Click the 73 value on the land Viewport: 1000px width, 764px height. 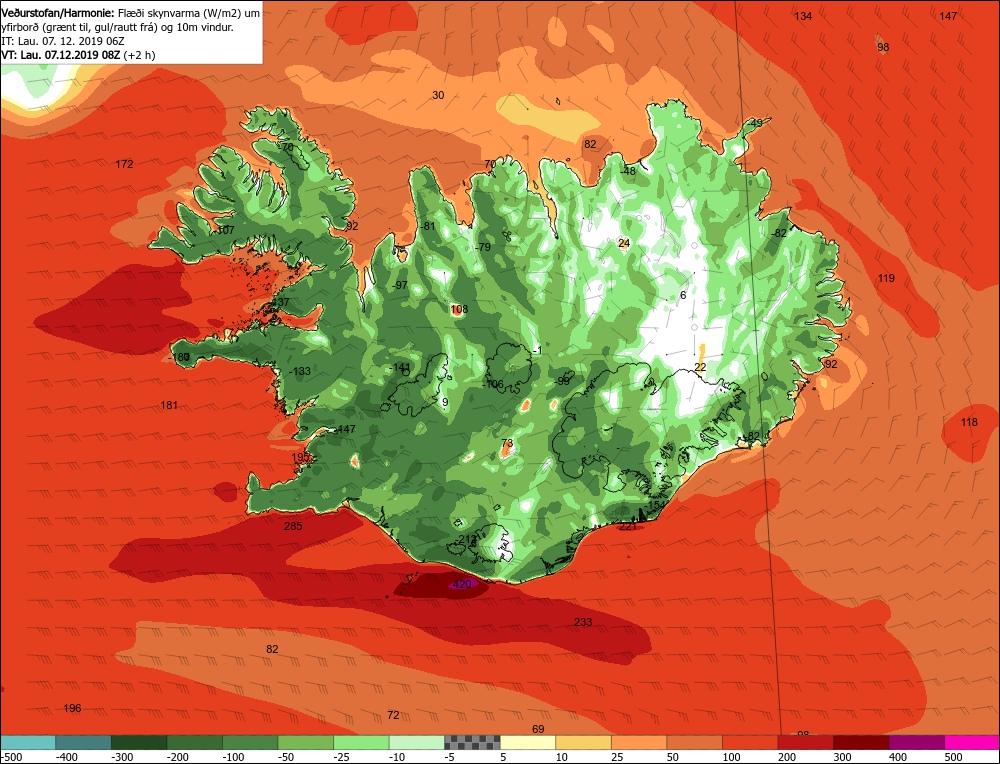(x=507, y=443)
